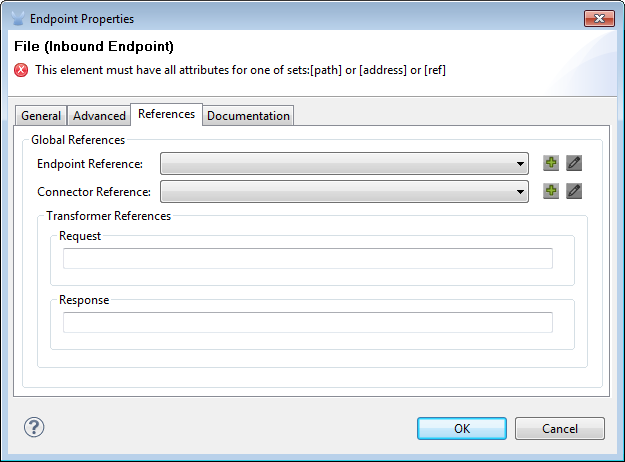
Task: Focus the Request transformer field
Action: coord(307,259)
